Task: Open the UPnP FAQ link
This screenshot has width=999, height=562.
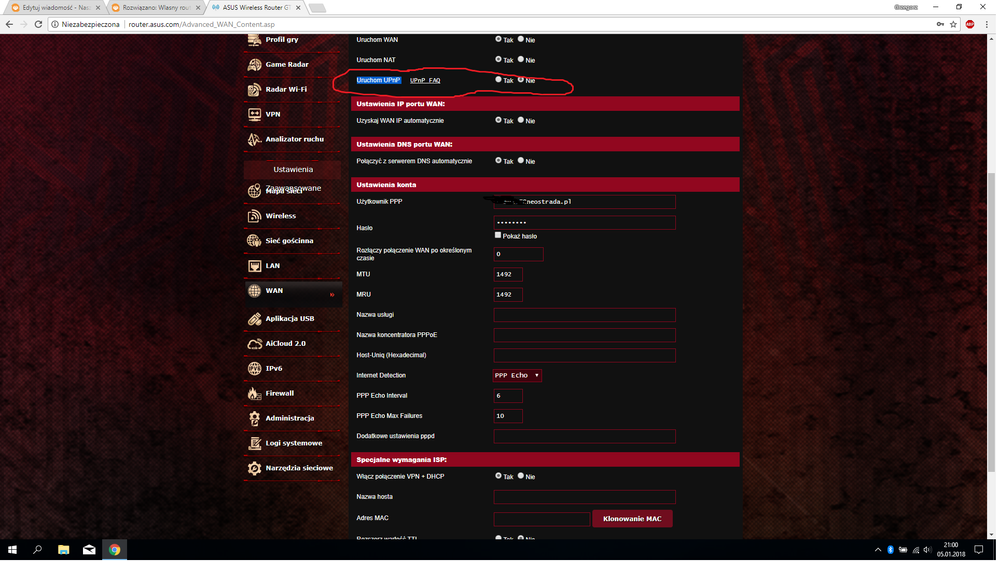Action: tap(425, 81)
